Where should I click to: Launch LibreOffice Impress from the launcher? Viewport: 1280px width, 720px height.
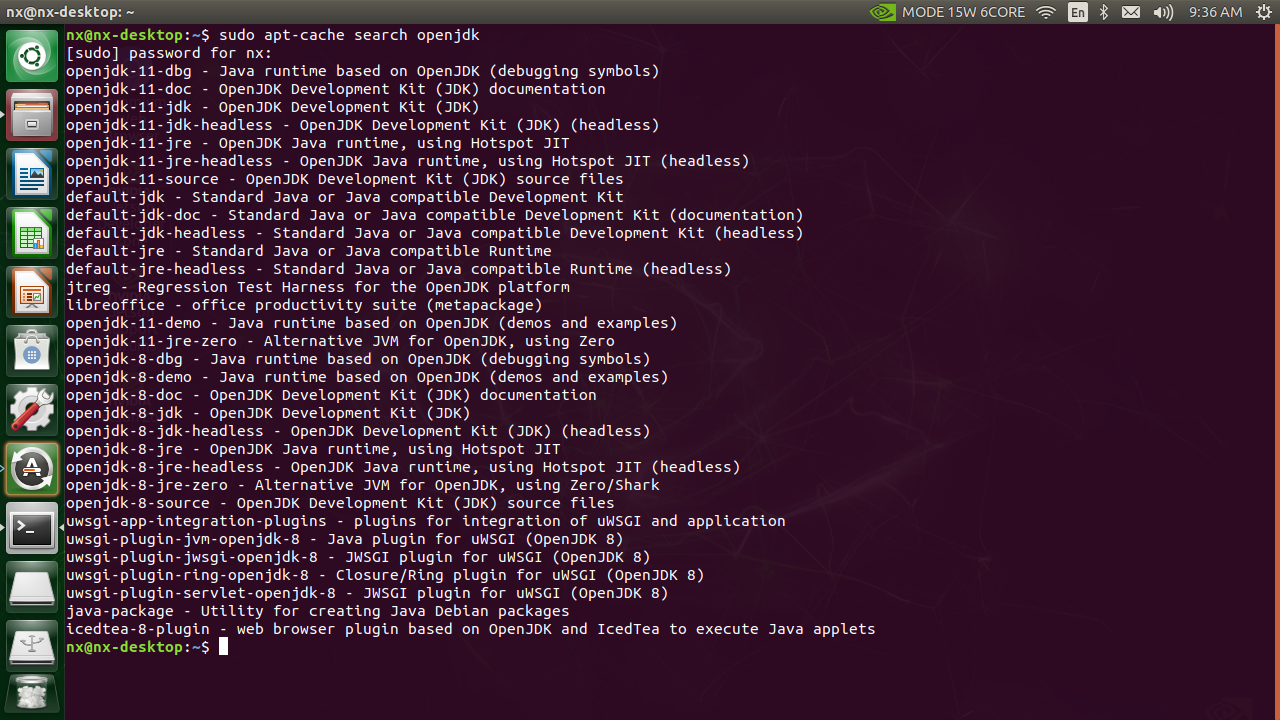32,292
